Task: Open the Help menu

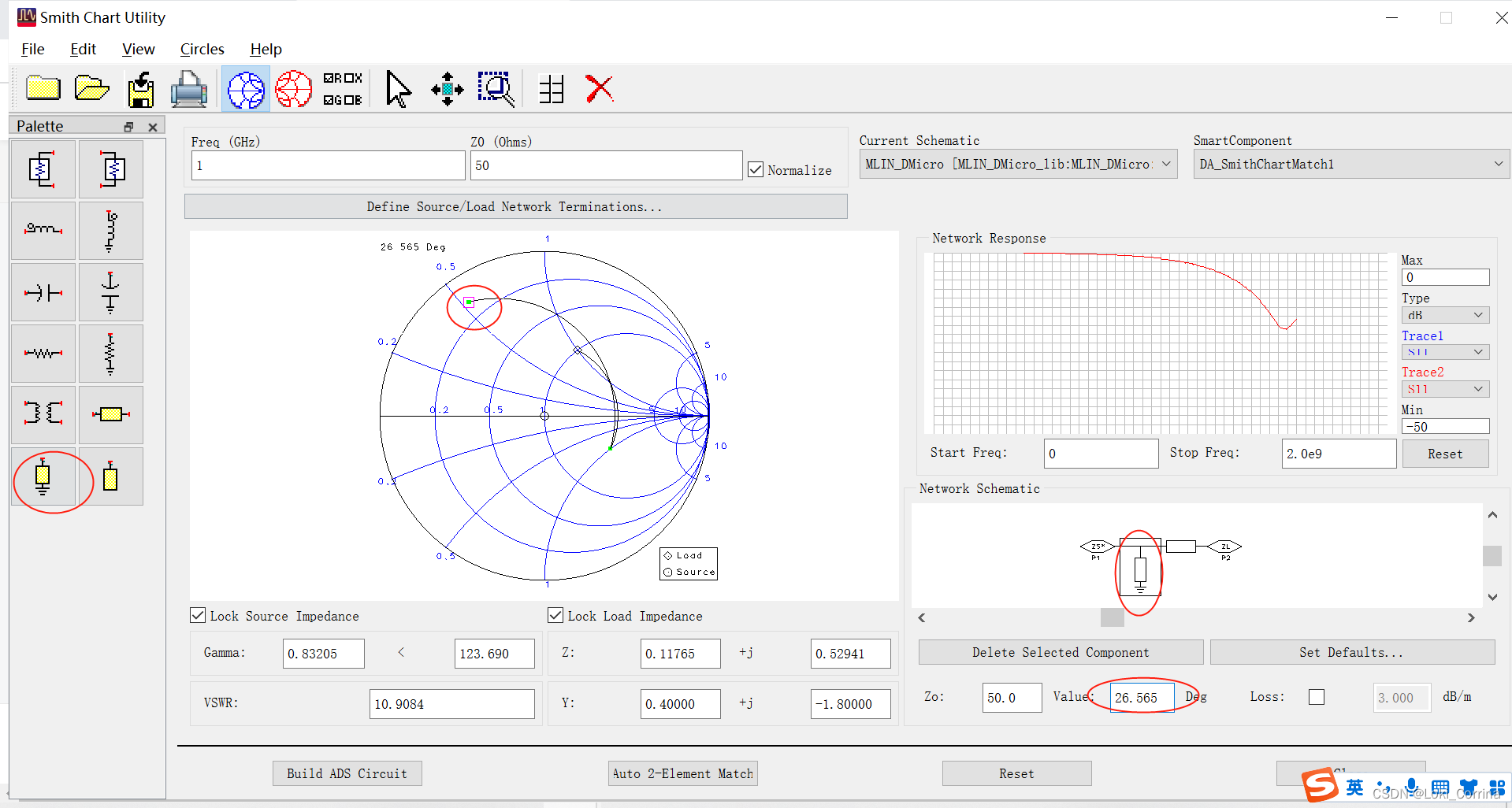Action: tap(266, 49)
